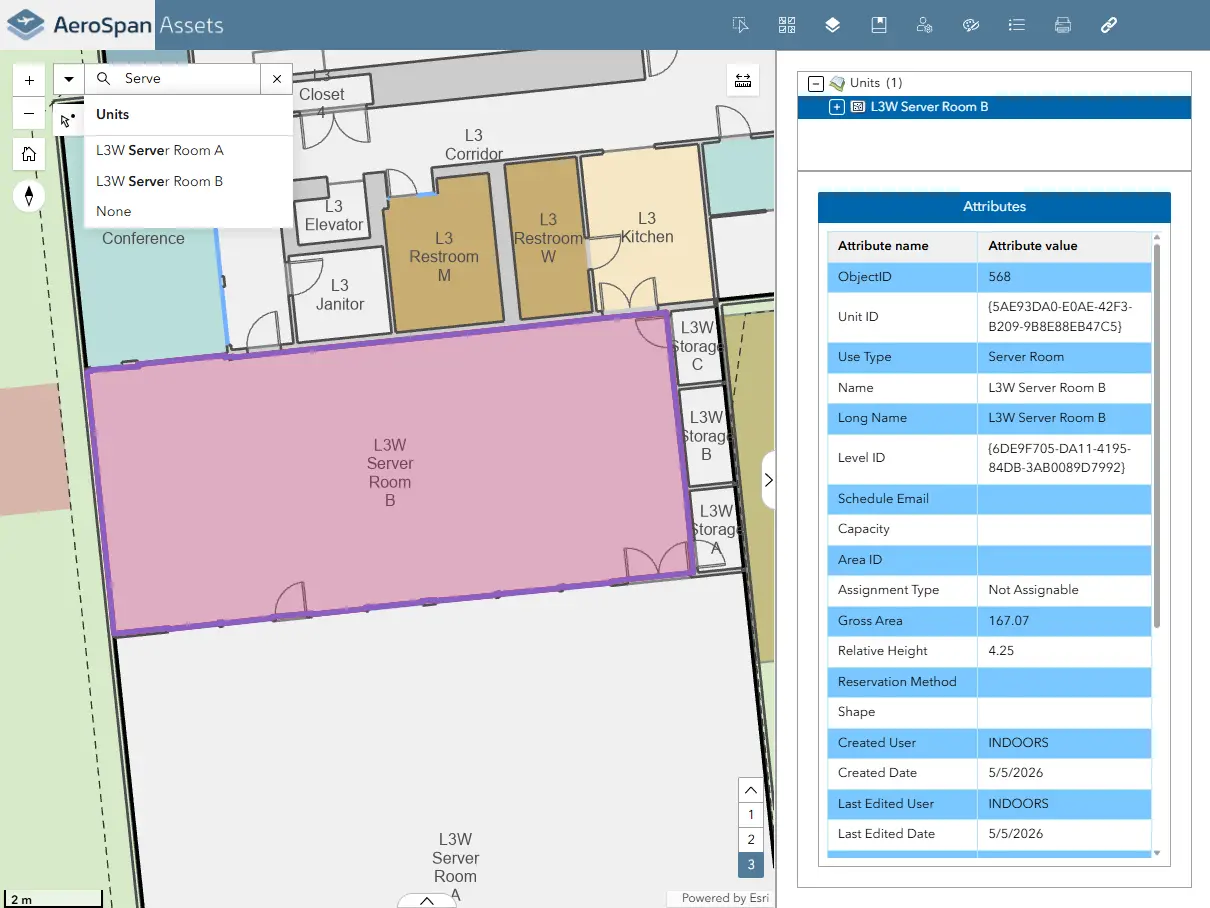Select L3W Server Room B tree row
The height and width of the screenshot is (908, 1210).
[x=994, y=107]
